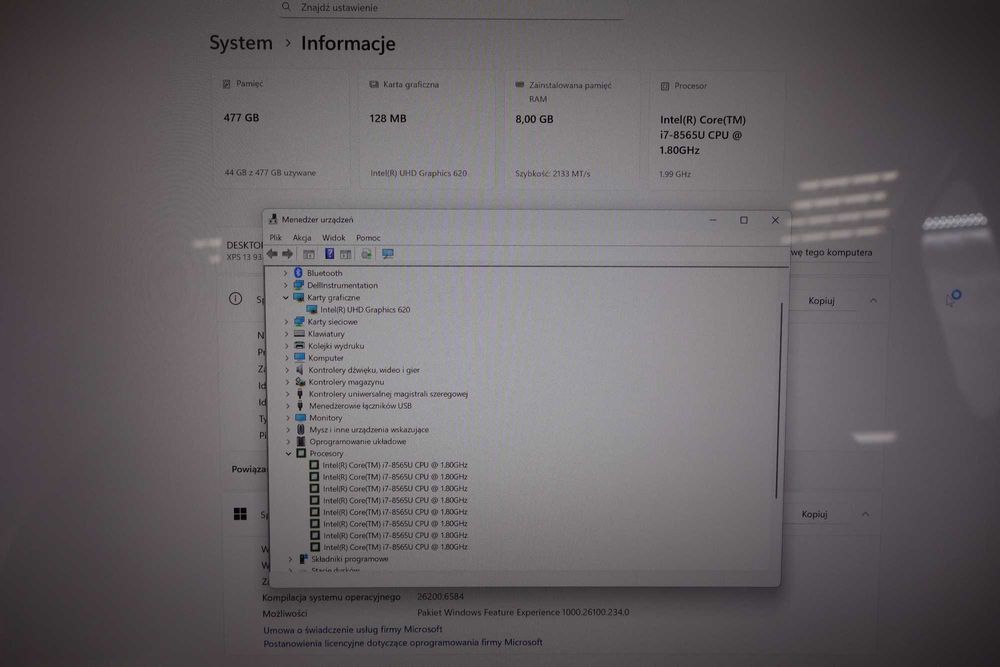The width and height of the screenshot is (1000, 667).
Task: Select the Kontrolery uniwersalnej magistrali szeregowej icon
Action: pos(300,393)
